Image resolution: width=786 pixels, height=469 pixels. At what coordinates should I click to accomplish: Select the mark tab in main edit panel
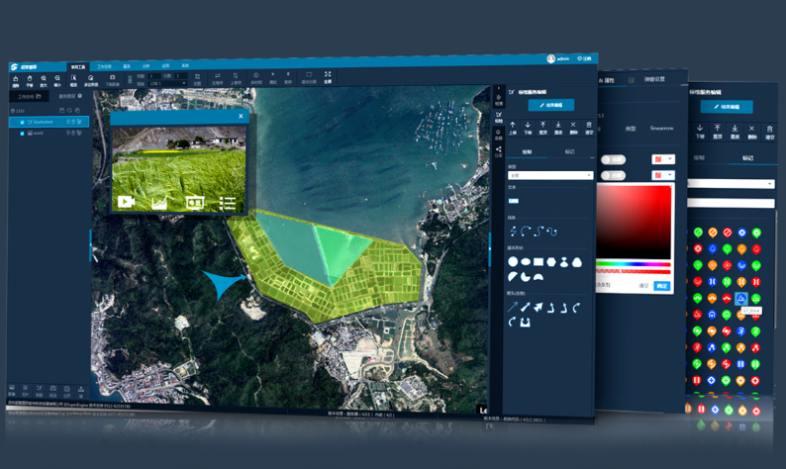pyautogui.click(x=570, y=152)
